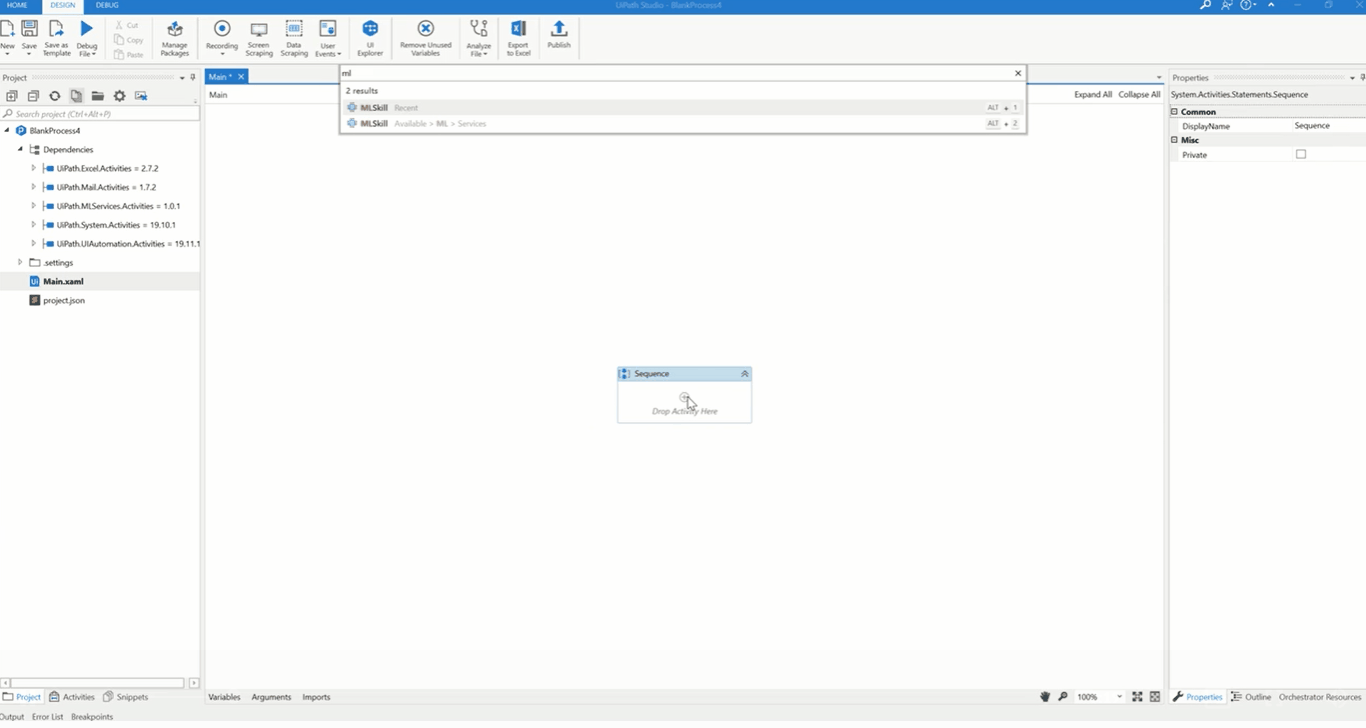Click the Search project field

click(100, 114)
